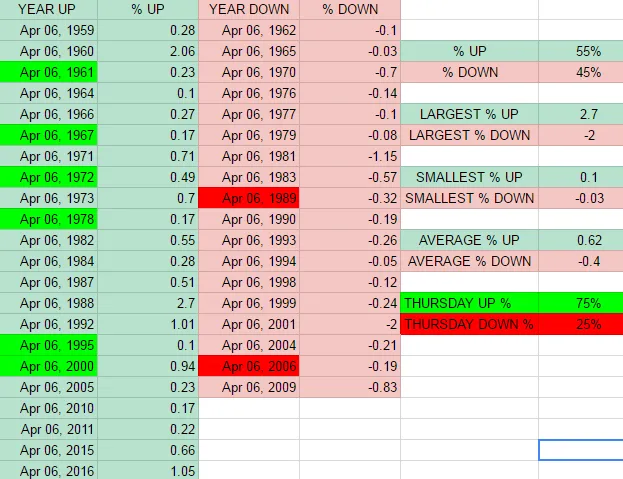Click the Apr 06, 1959 cell
Image resolution: width=623 pixels, height=479 pixels.
pos(48,30)
